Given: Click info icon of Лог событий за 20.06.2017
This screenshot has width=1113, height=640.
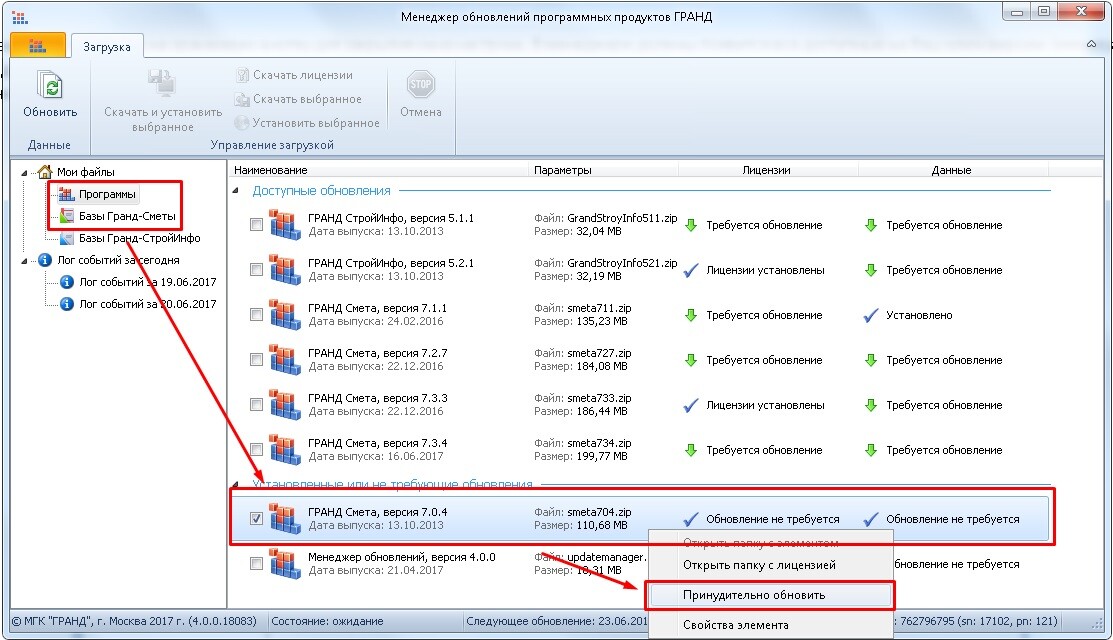Looking at the screenshot, I should 67,304.
